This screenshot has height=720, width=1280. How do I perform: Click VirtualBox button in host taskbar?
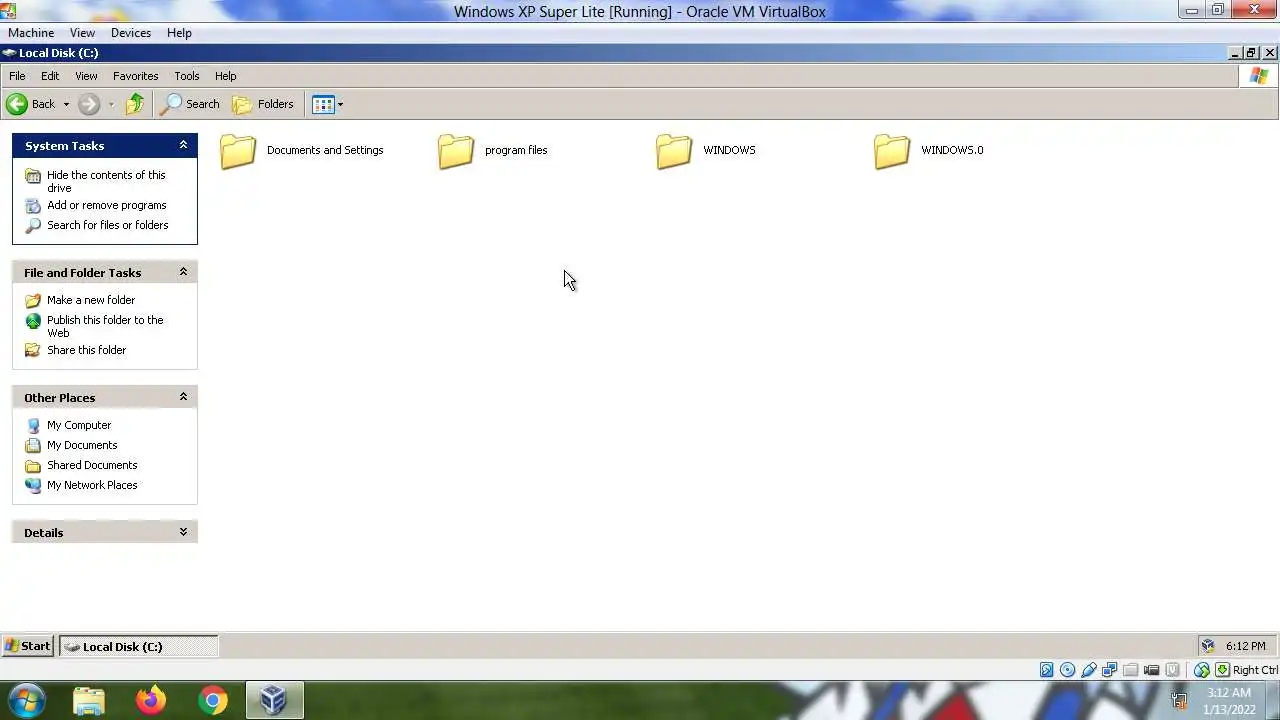(274, 700)
